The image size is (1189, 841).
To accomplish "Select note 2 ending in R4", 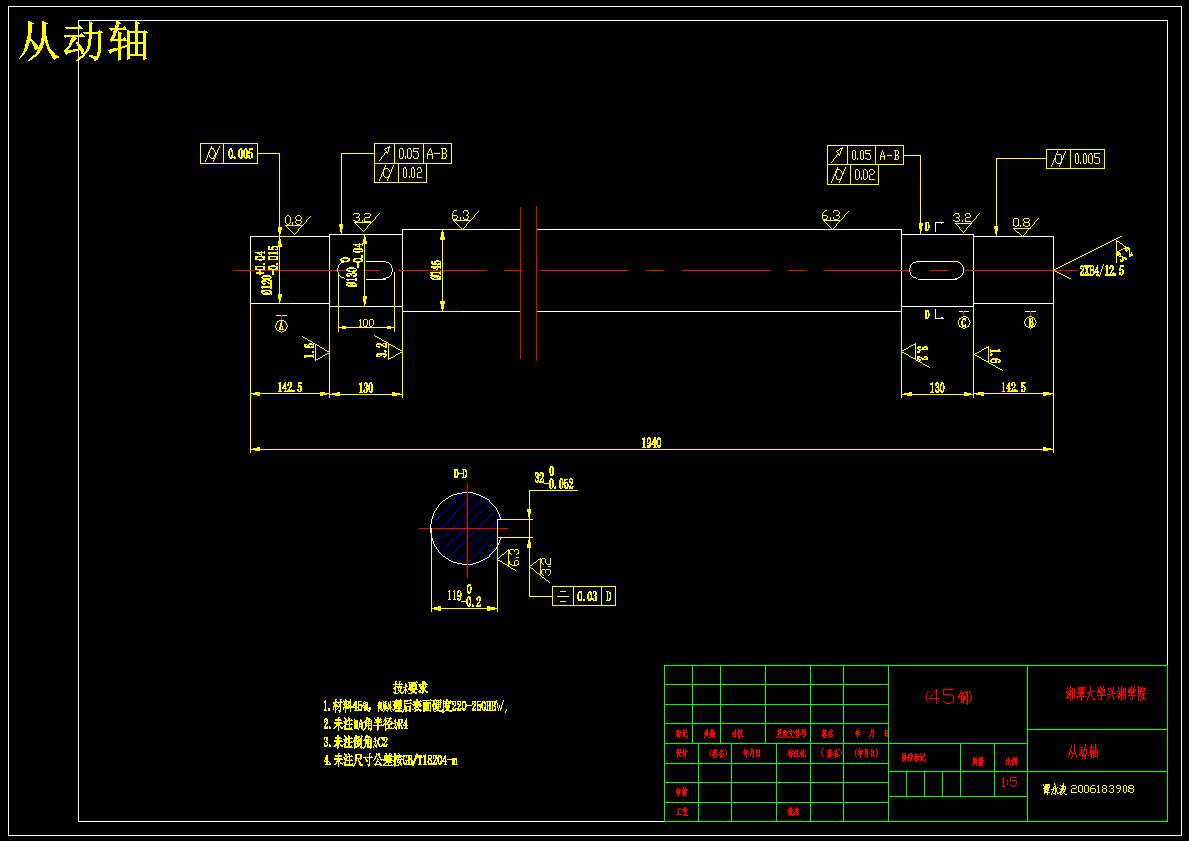I will [x=365, y=724].
